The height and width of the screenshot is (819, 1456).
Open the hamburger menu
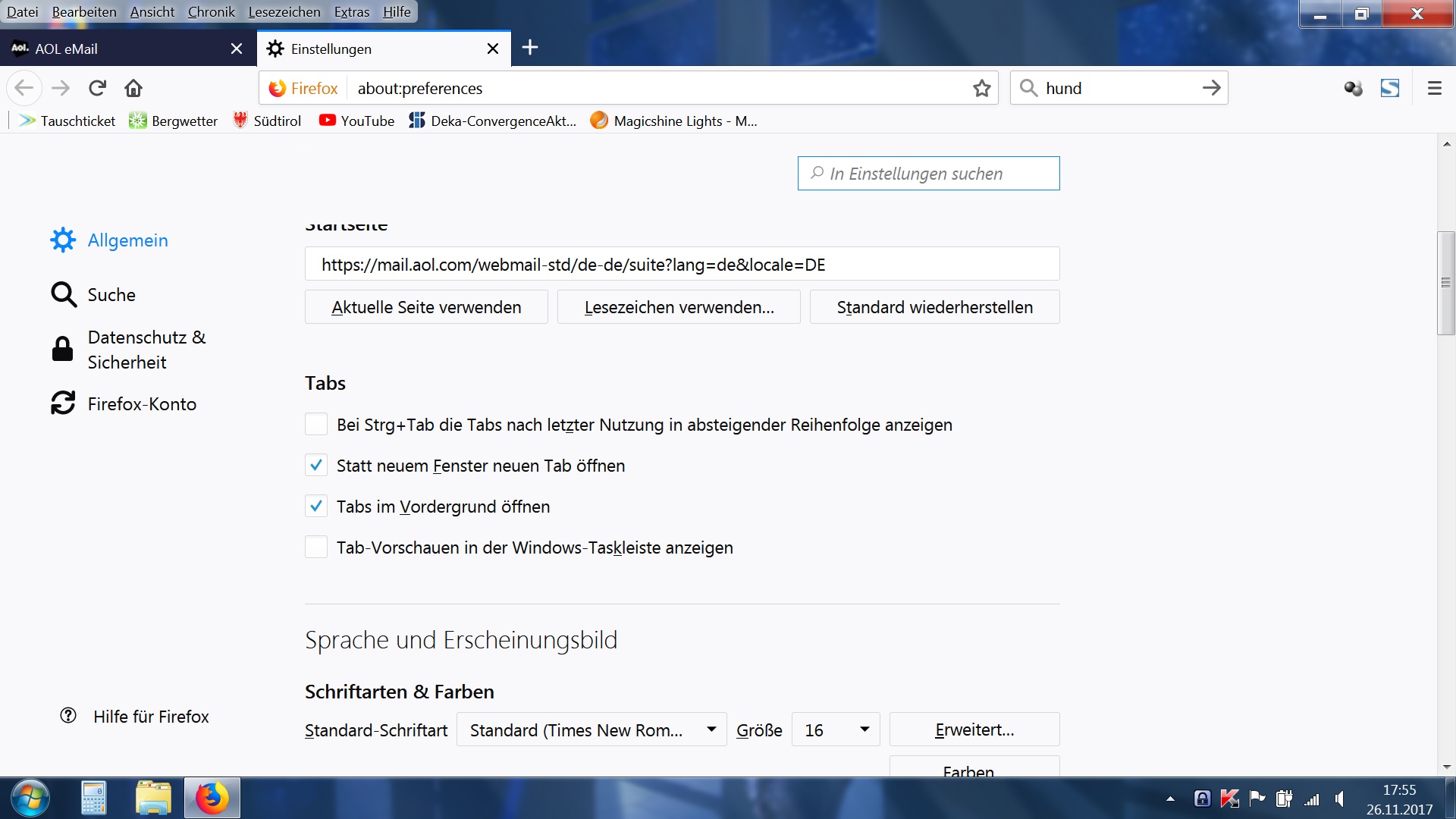tap(1434, 88)
